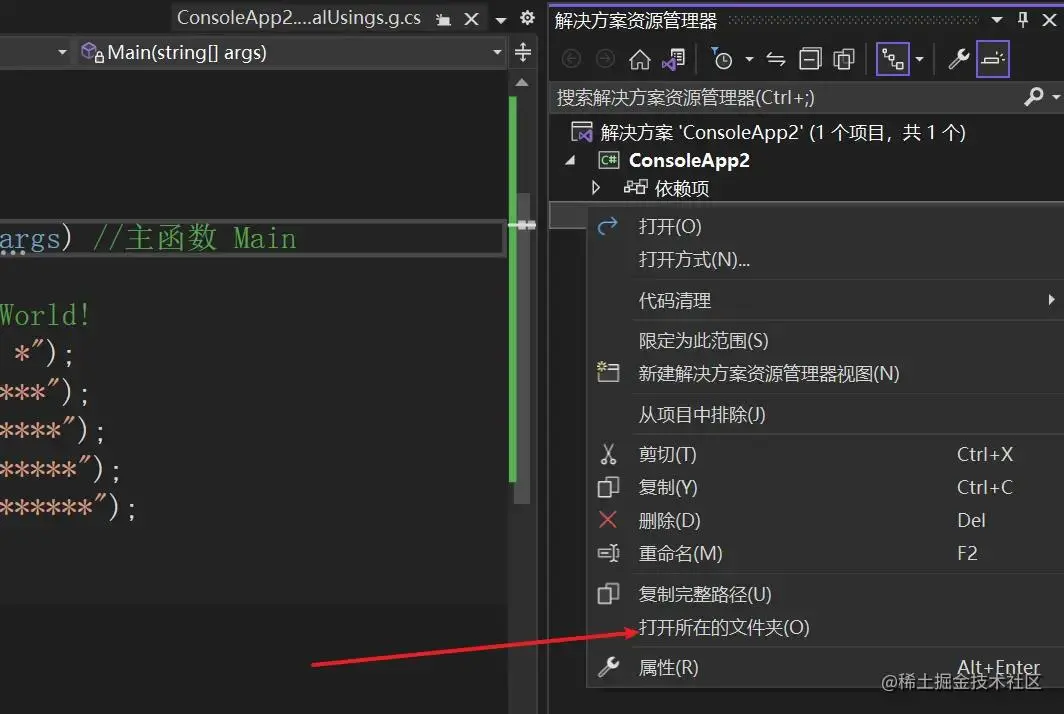Toggle keep-document-open icon on the tab
Image resolution: width=1064 pixels, height=714 pixels.
(x=441, y=17)
